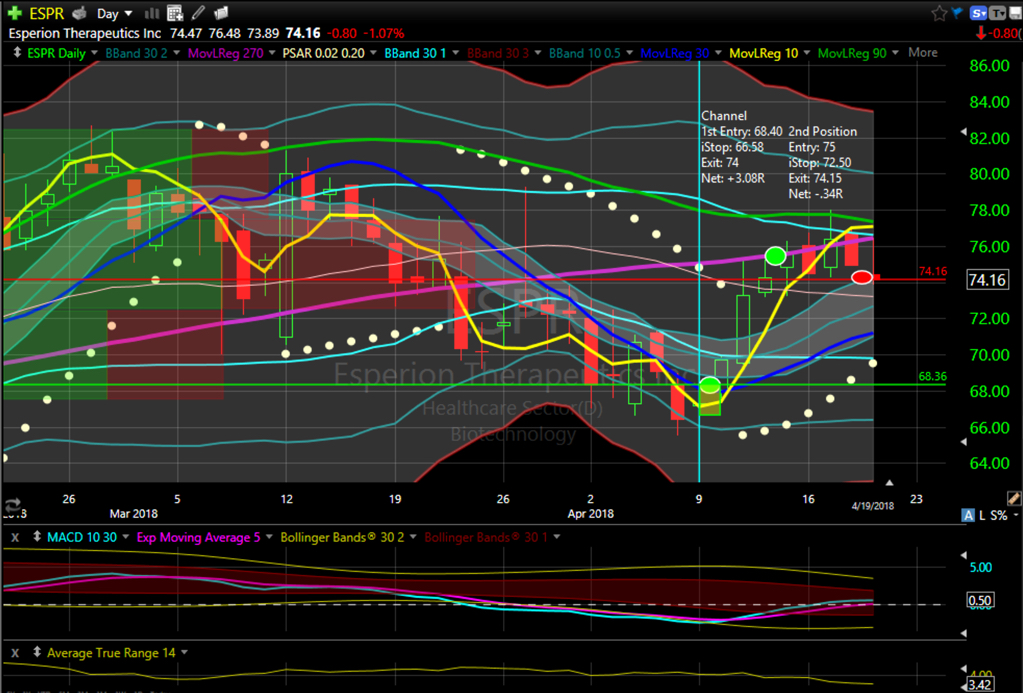Screen dimensions: 1023x693
Task: Close the Average True Range pane
Action: coord(15,653)
